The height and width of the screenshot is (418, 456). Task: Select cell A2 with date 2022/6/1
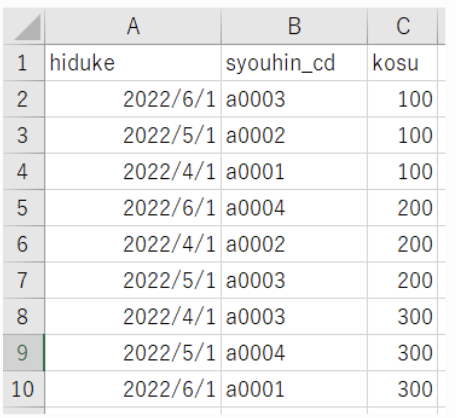coord(133,99)
